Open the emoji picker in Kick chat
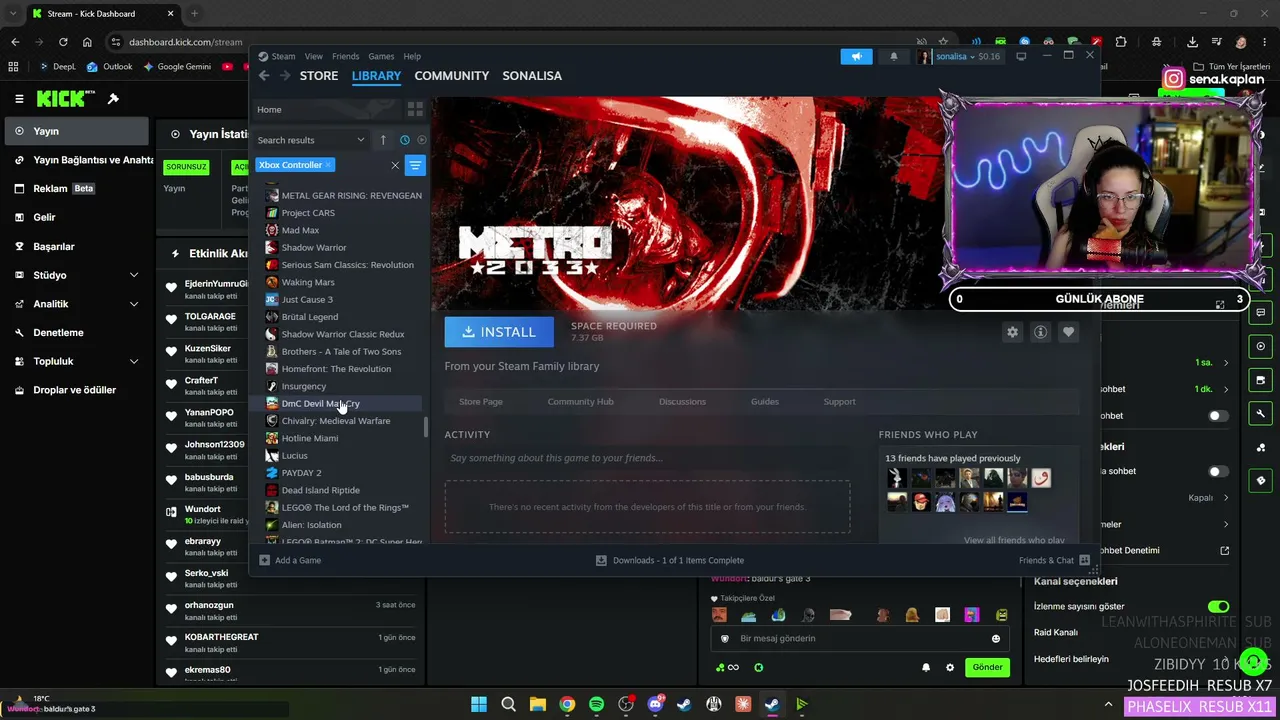Image resolution: width=1280 pixels, height=720 pixels. tap(995, 638)
